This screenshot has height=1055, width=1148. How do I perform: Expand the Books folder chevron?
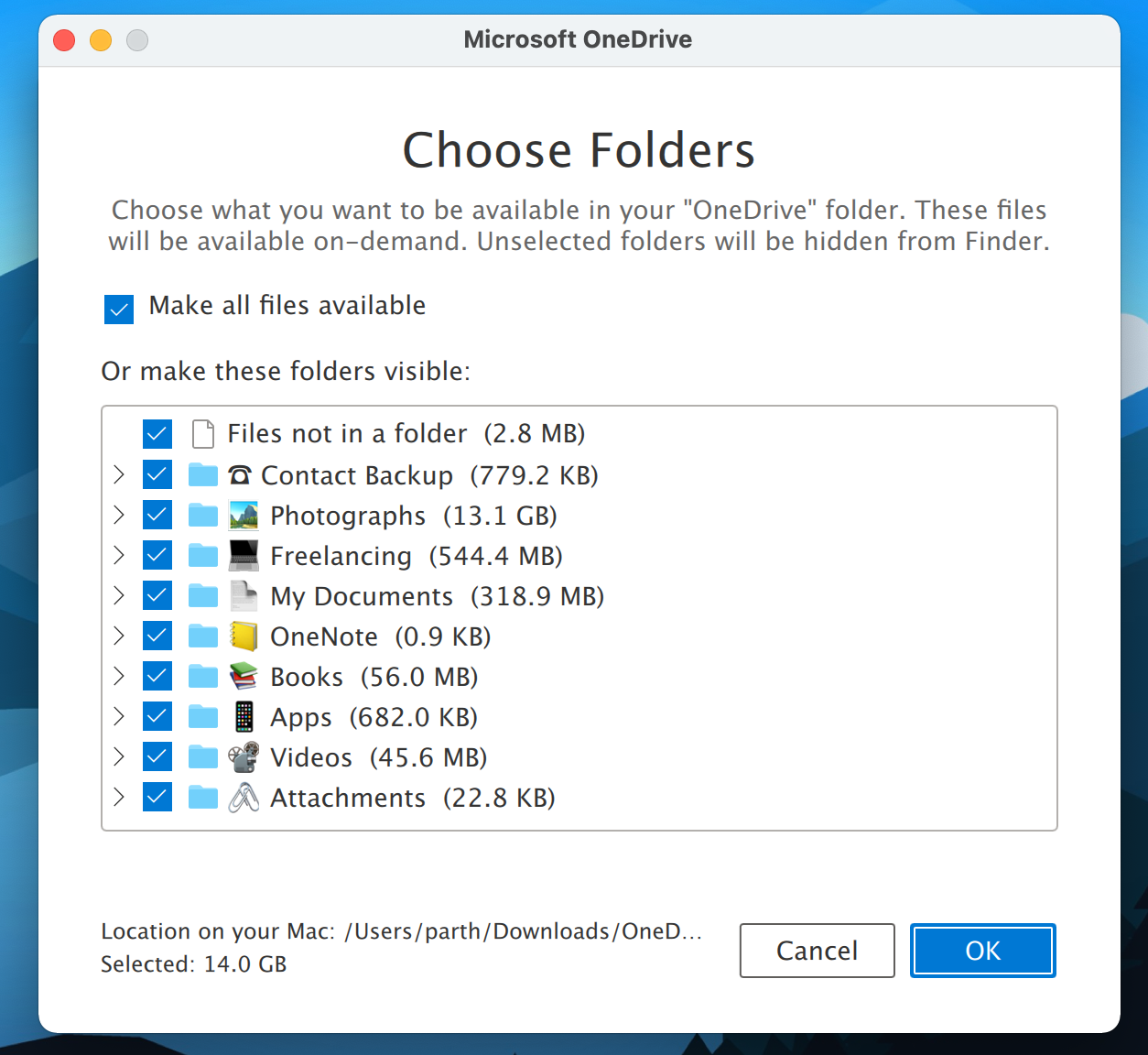[x=118, y=676]
